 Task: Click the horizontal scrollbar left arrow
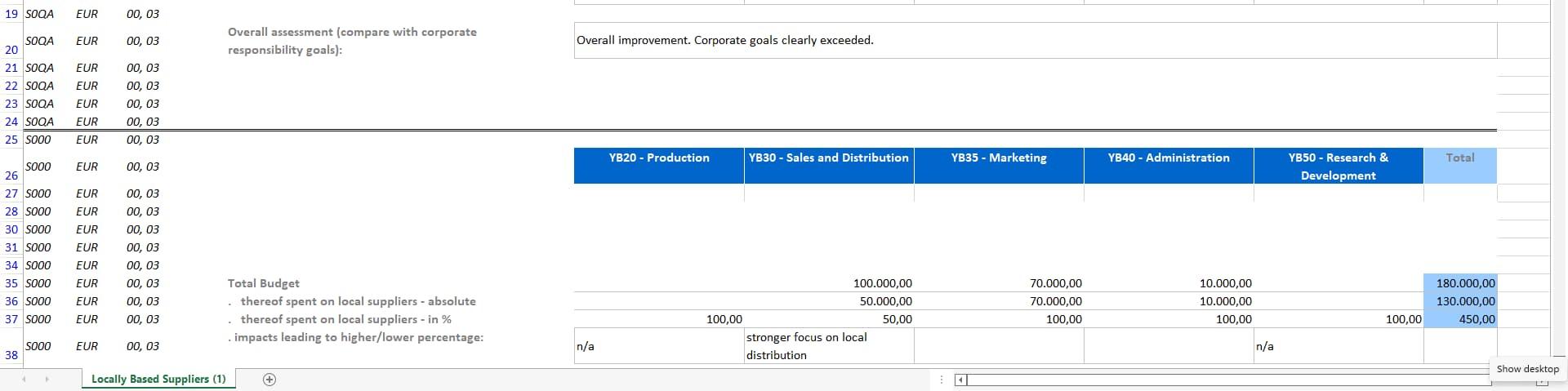[x=961, y=380]
